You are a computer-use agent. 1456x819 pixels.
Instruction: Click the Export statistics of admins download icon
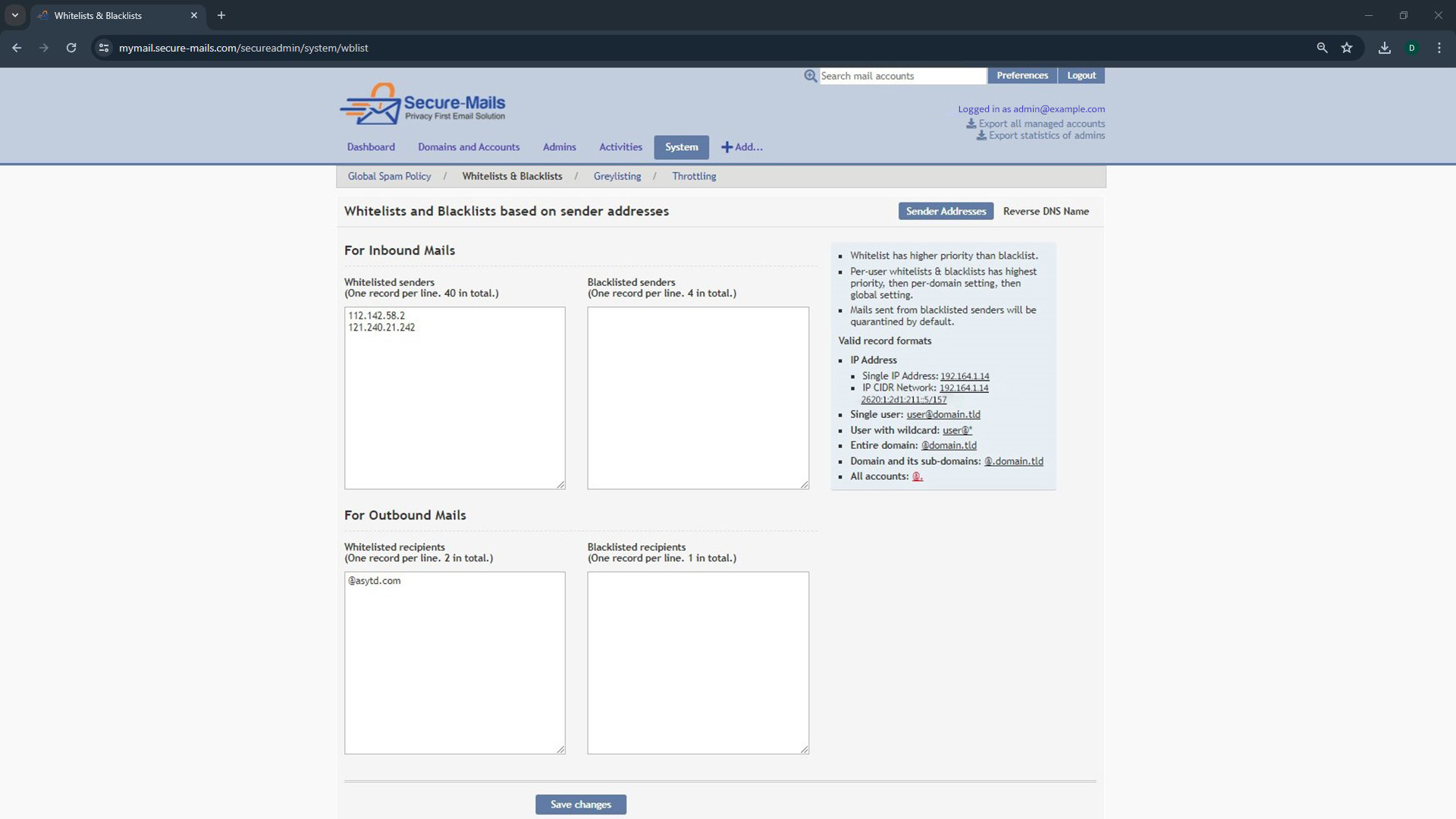[x=981, y=136]
